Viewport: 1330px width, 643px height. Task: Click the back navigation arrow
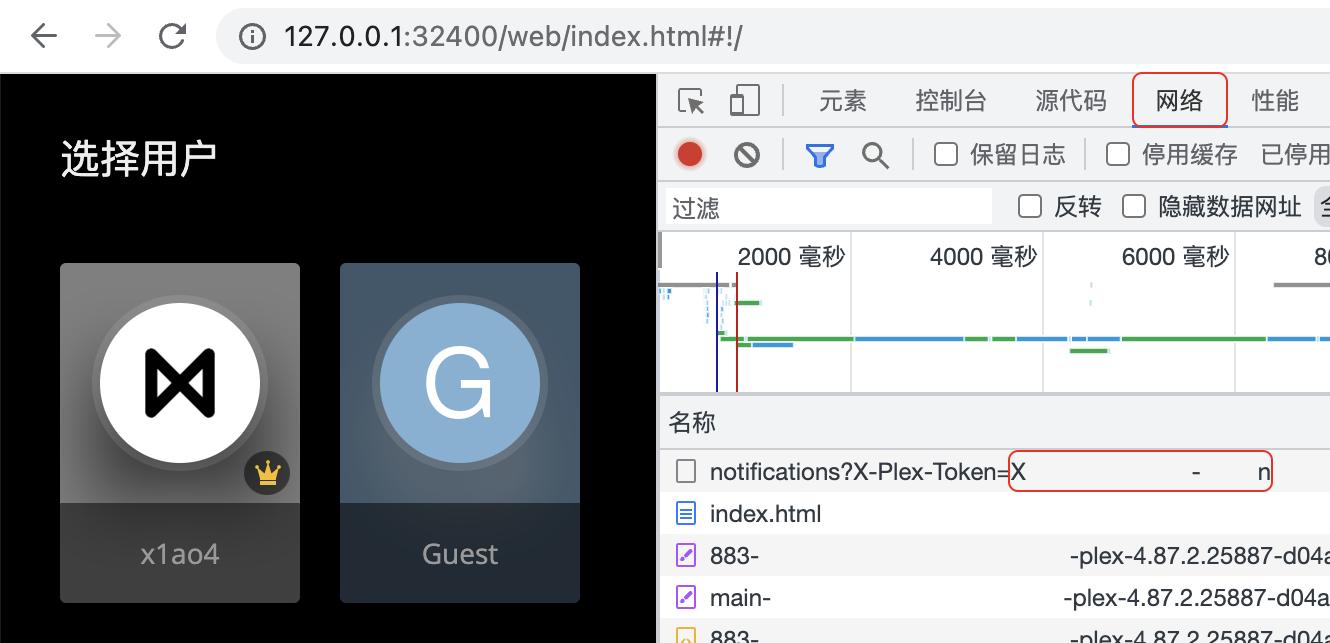[42, 36]
